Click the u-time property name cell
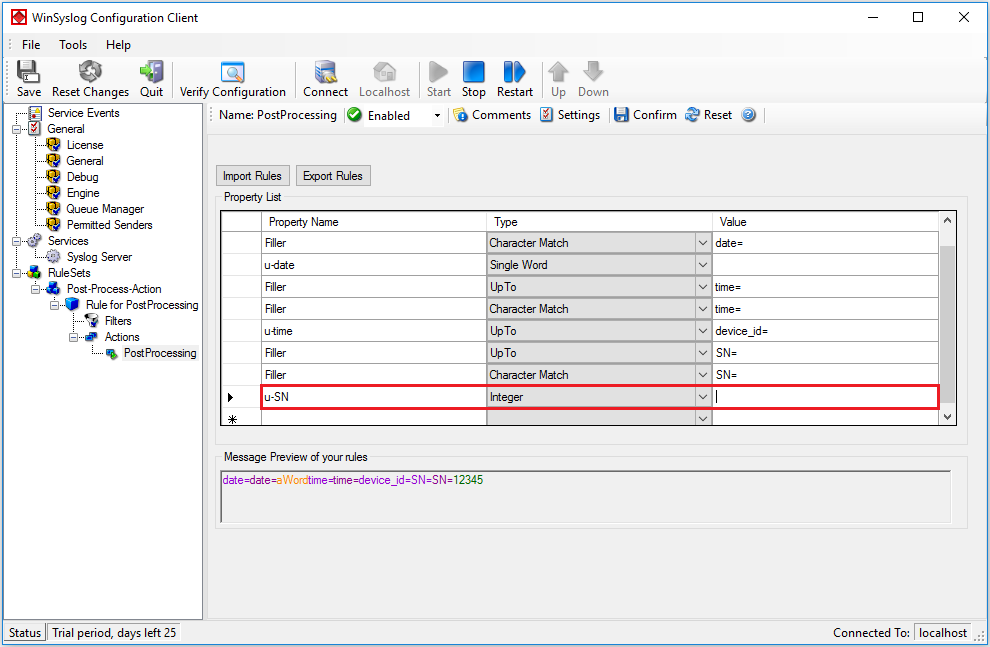Screen dimensions: 990x647 pyautogui.click(x=374, y=331)
